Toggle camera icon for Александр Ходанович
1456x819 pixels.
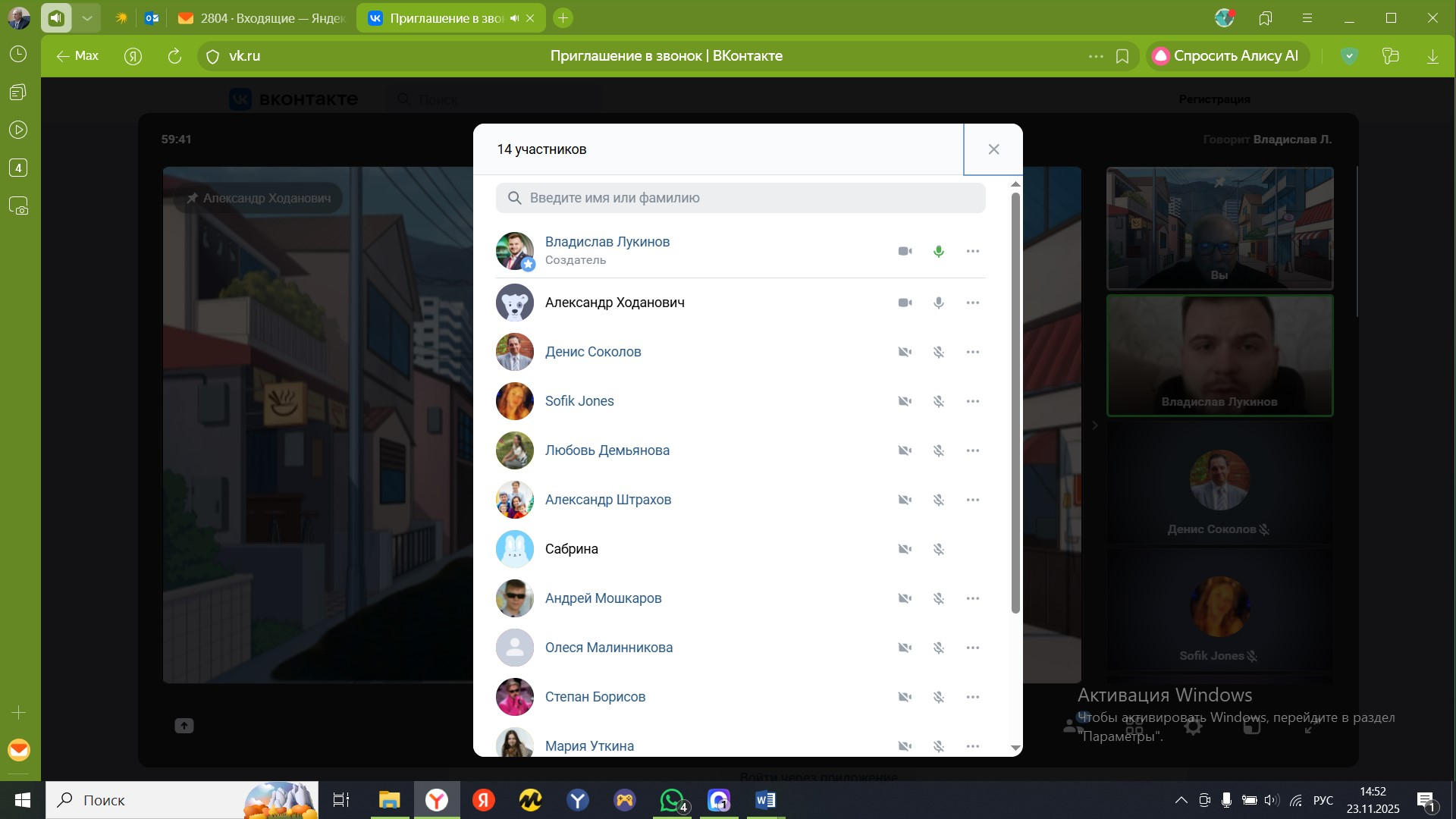(905, 303)
